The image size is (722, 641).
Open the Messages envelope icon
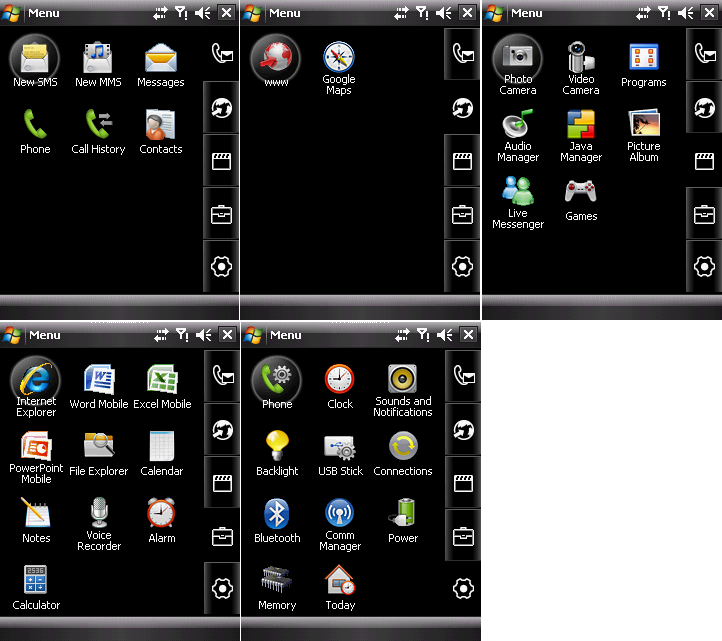pos(161,58)
